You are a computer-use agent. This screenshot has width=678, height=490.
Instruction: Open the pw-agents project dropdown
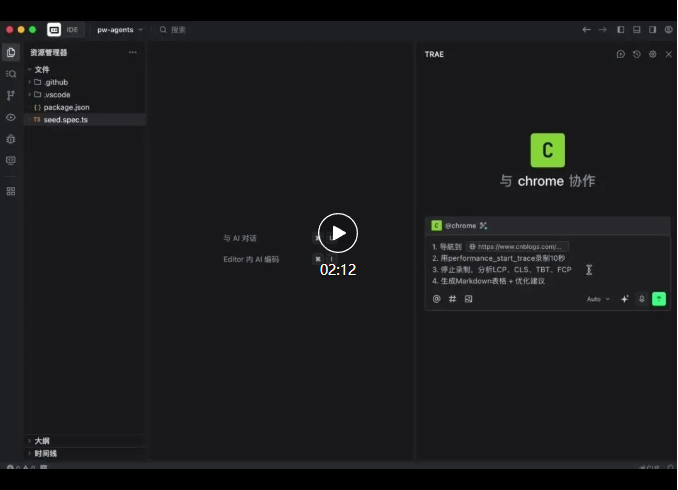pyautogui.click(x=120, y=30)
